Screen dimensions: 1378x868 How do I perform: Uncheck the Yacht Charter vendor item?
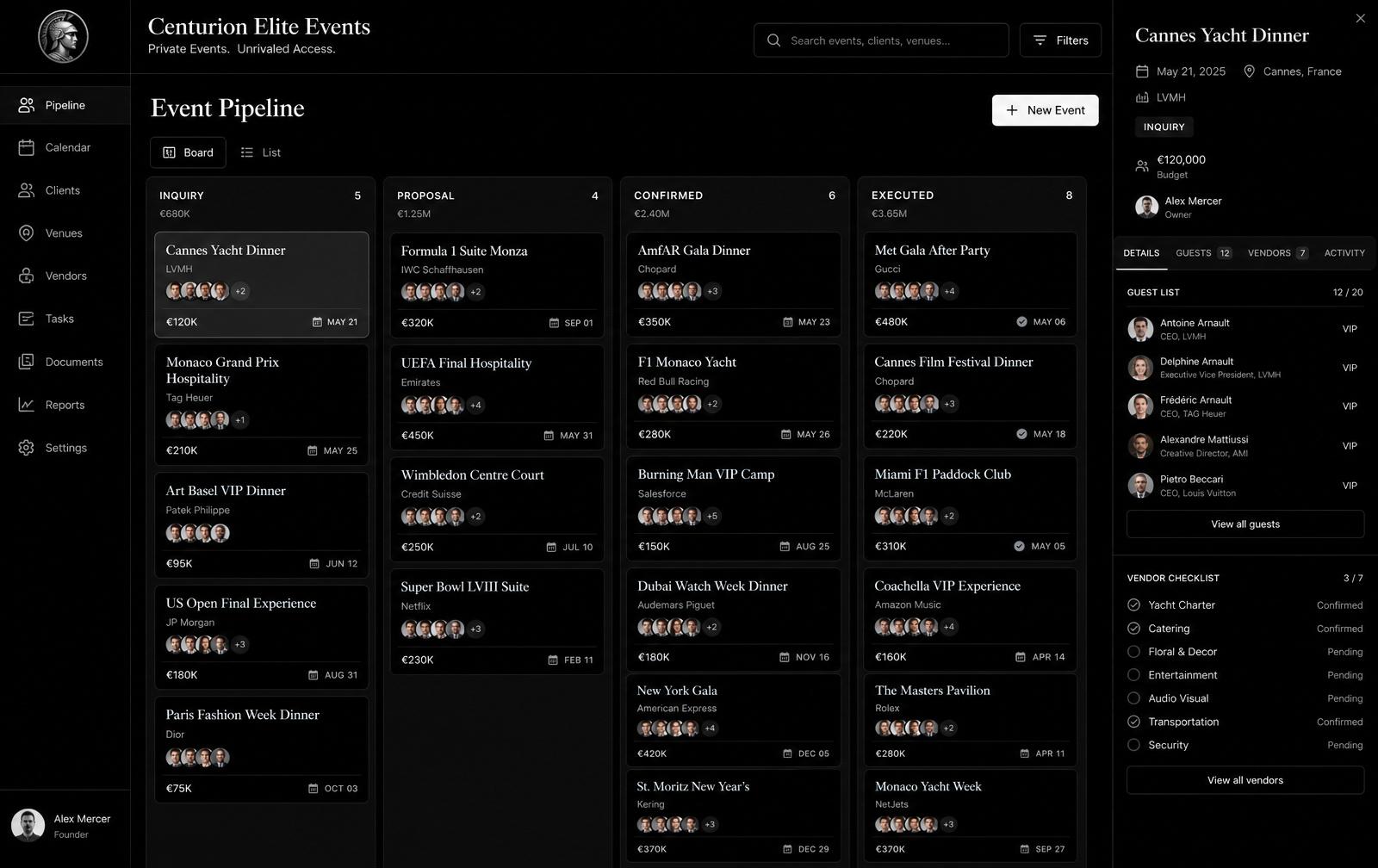tap(1133, 605)
